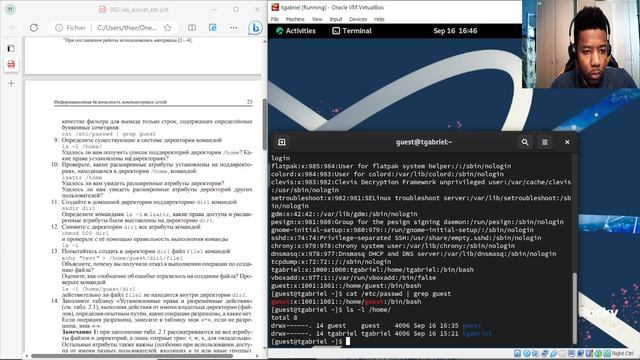This screenshot has height=360, width=640.
Task: Click the terminal title 'guest@tgabriel:~'
Action: pos(424,142)
